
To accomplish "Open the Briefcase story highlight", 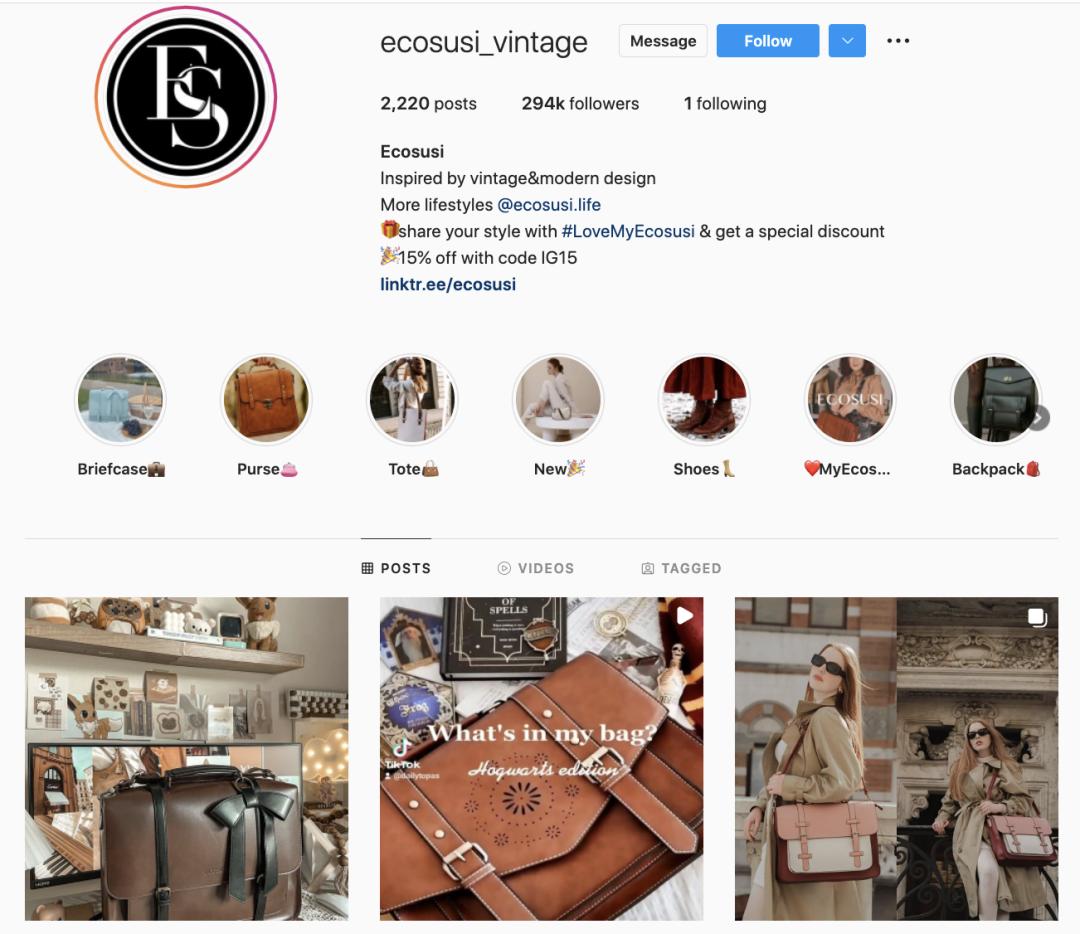I will (121, 399).
